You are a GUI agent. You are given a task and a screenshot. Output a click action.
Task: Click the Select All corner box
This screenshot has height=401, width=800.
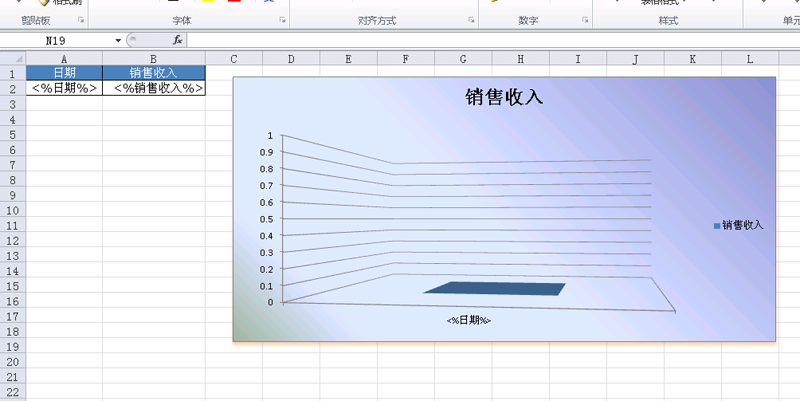pyautogui.click(x=13, y=58)
